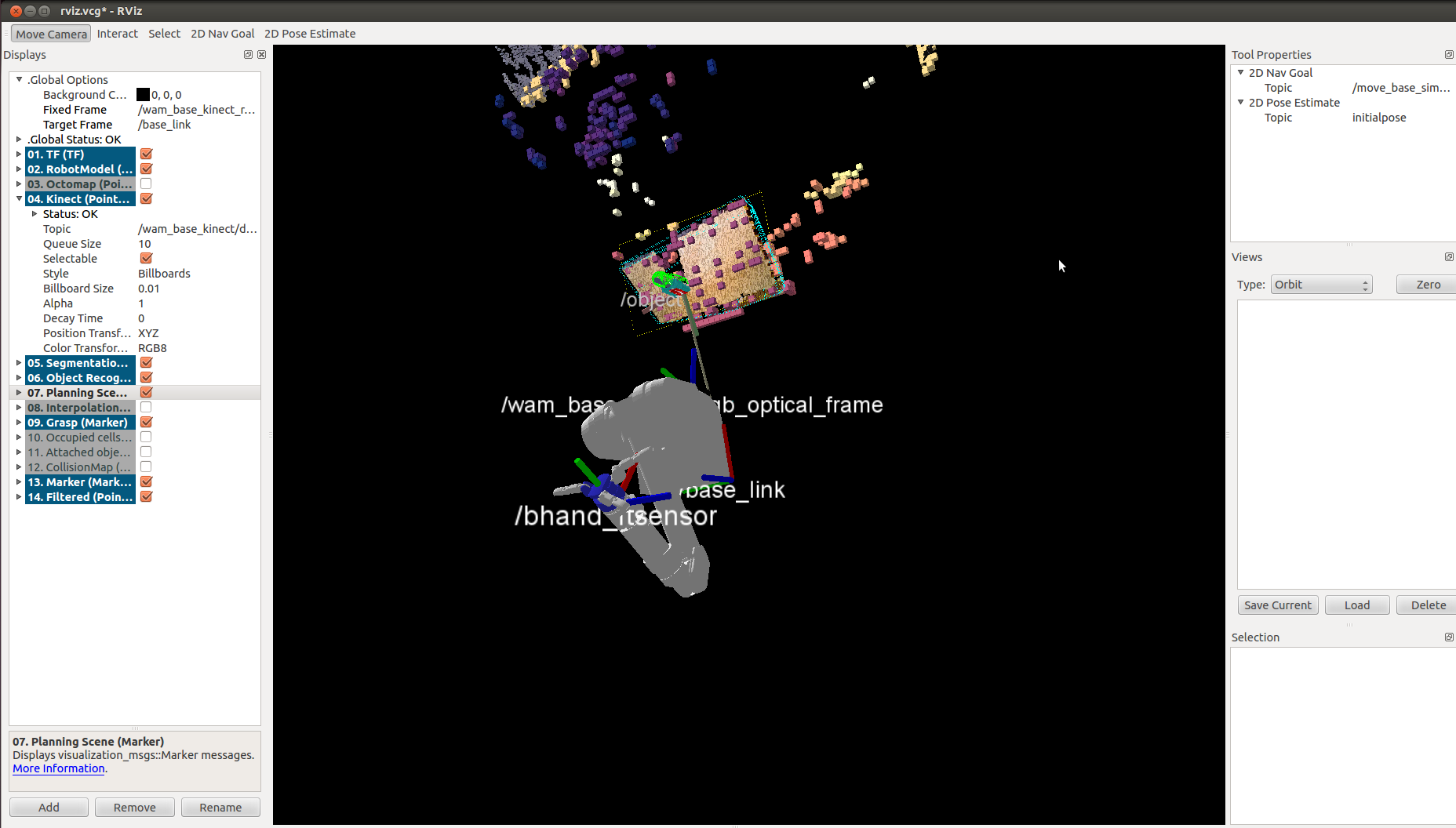1456x828 pixels.
Task: Disable the 01. TF display checkbox
Action: coord(146,154)
